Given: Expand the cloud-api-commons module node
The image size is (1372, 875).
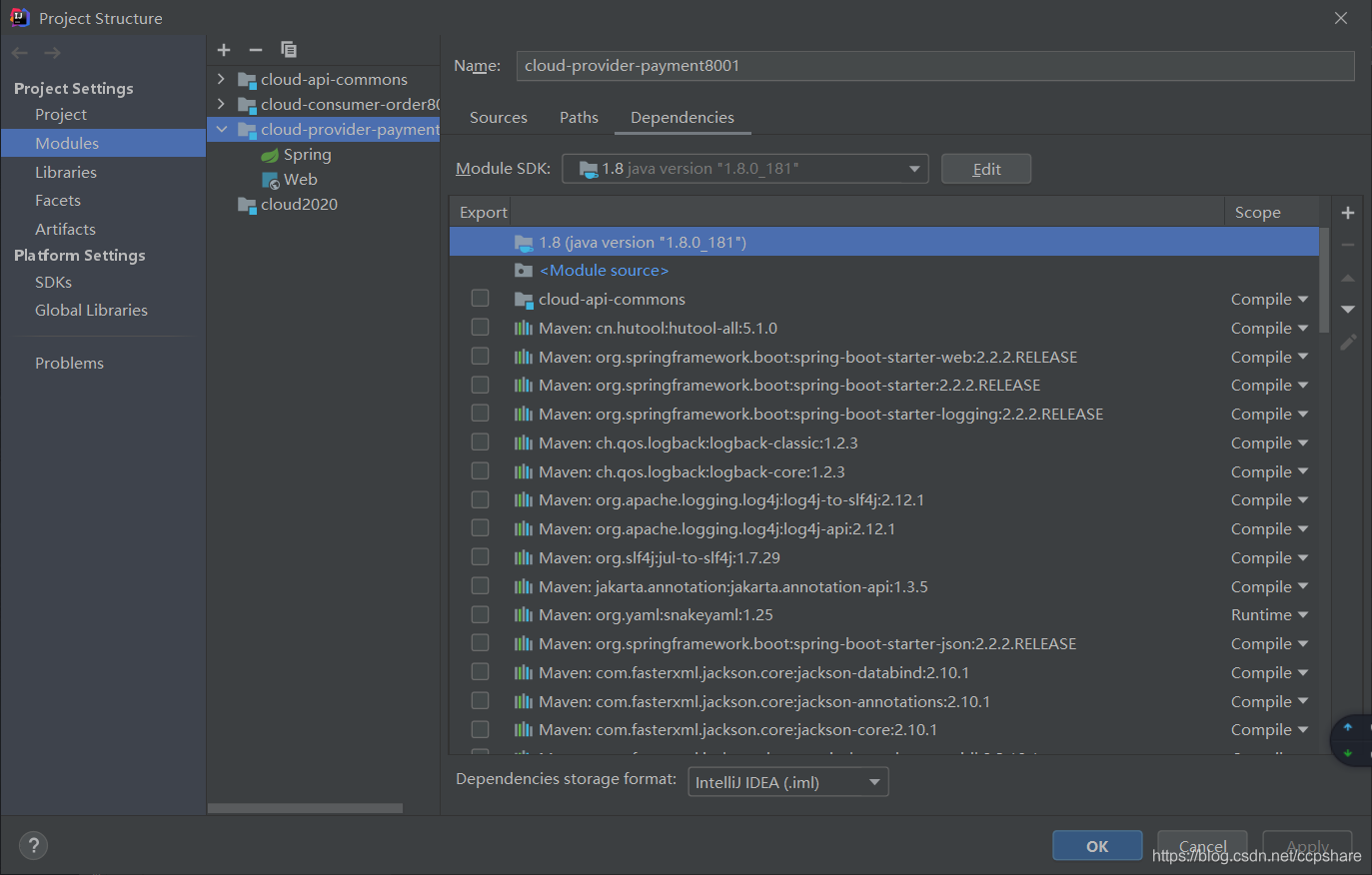Looking at the screenshot, I should [222, 79].
